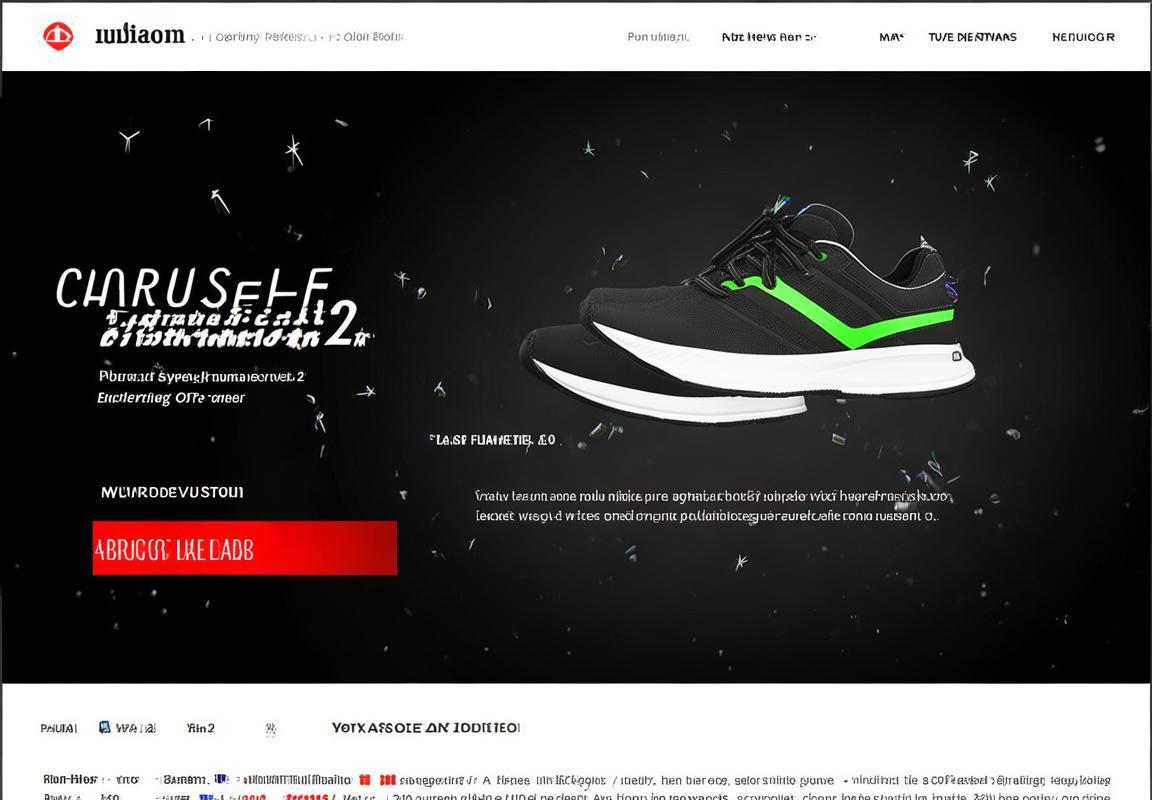Click the small white label above the red button
Image resolution: width=1152 pixels, height=800 pixels.
tap(172, 492)
